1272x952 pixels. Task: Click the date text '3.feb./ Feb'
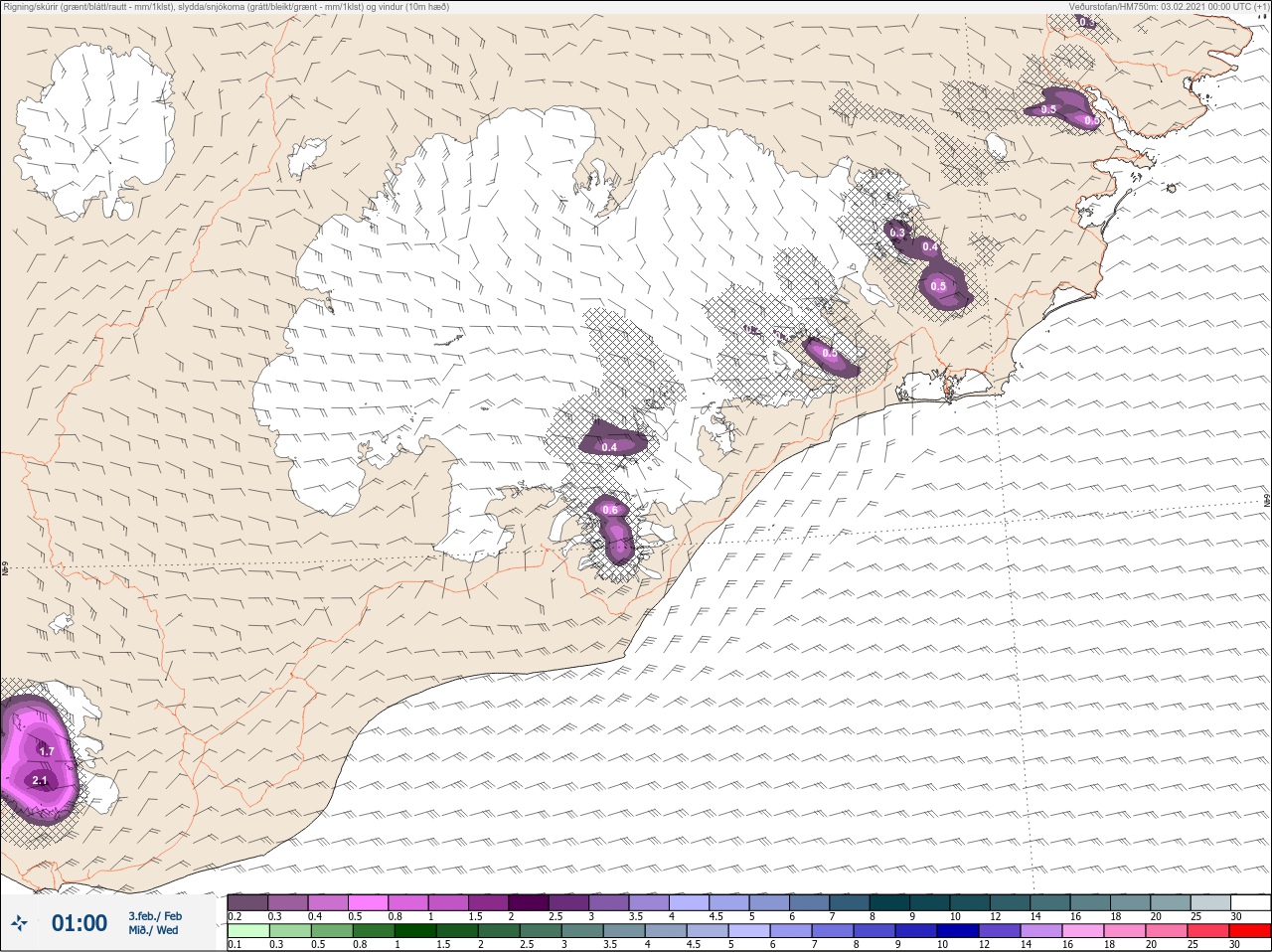[x=155, y=916]
